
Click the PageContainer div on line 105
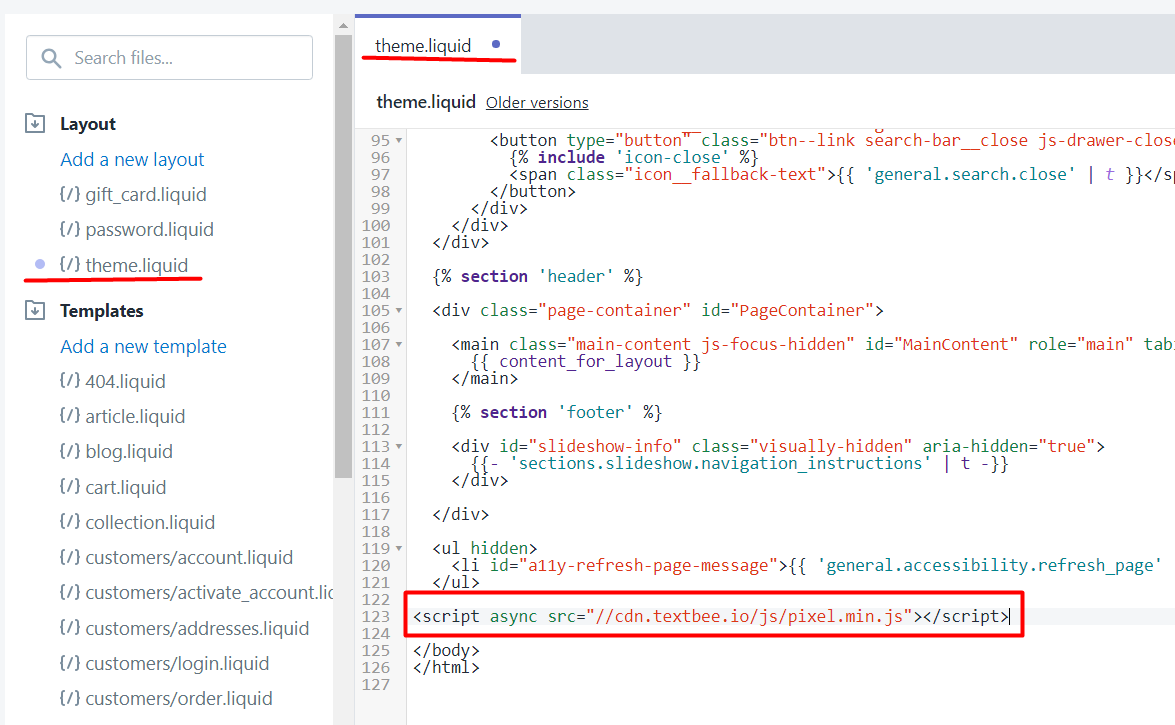click(658, 310)
